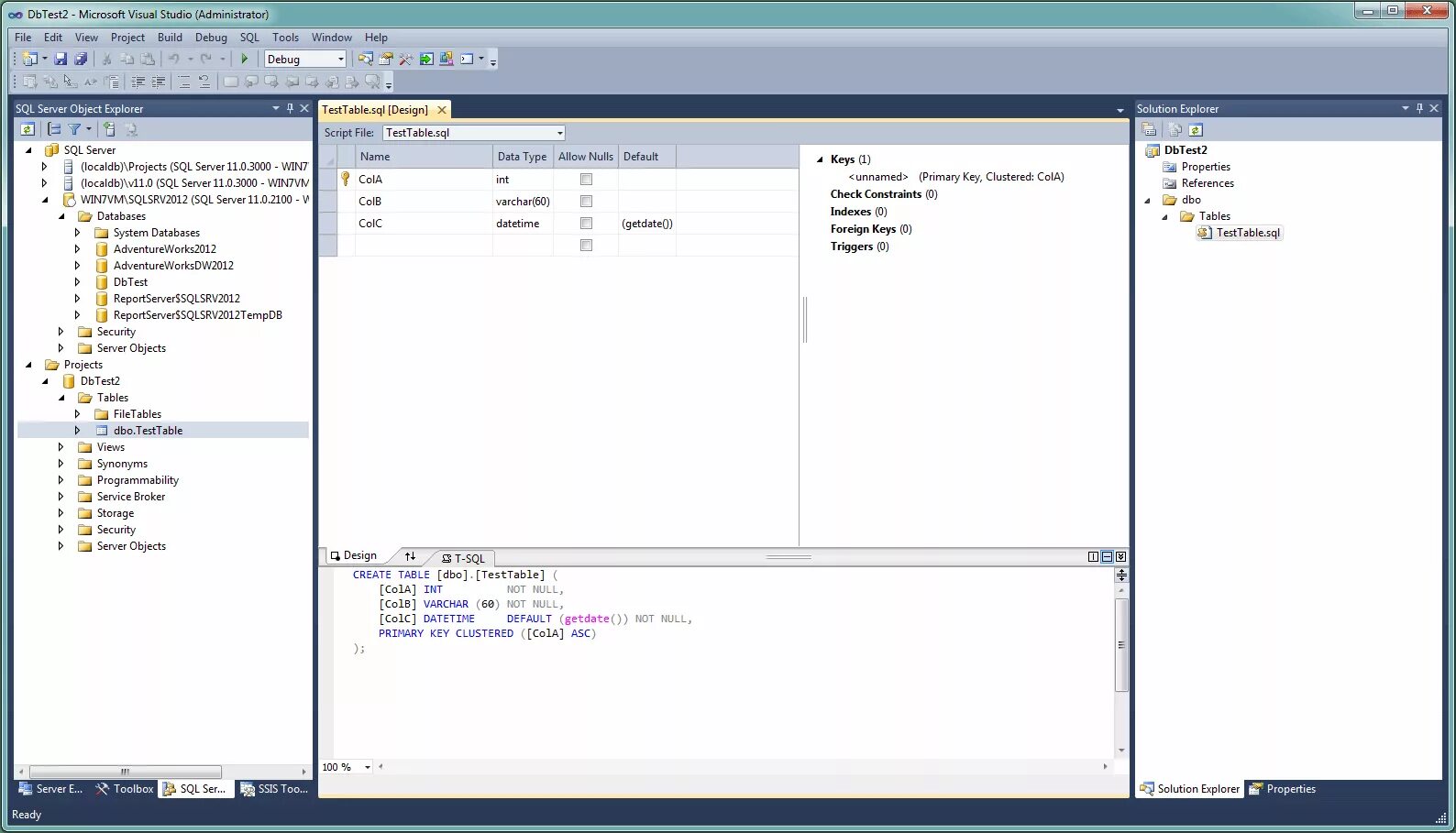This screenshot has height=833, width=1456.
Task: Switch to the Design tab
Action: click(x=354, y=555)
